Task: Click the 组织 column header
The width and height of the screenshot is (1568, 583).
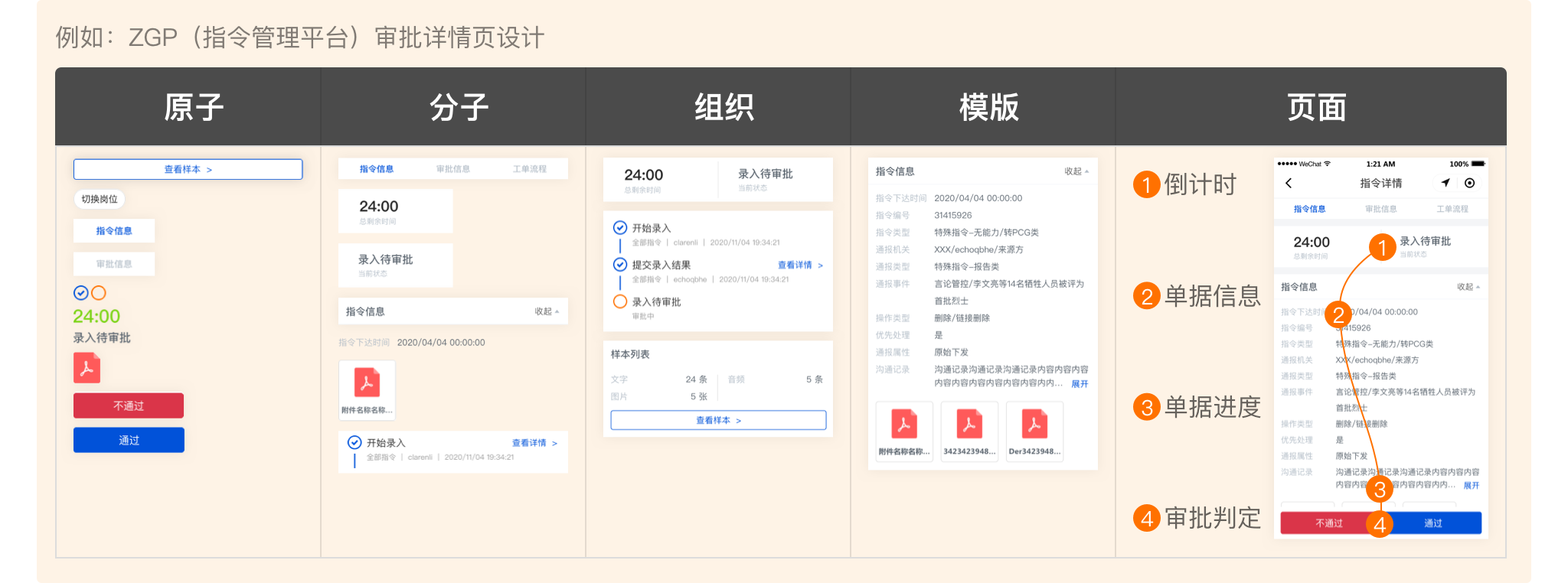Action: point(724,107)
